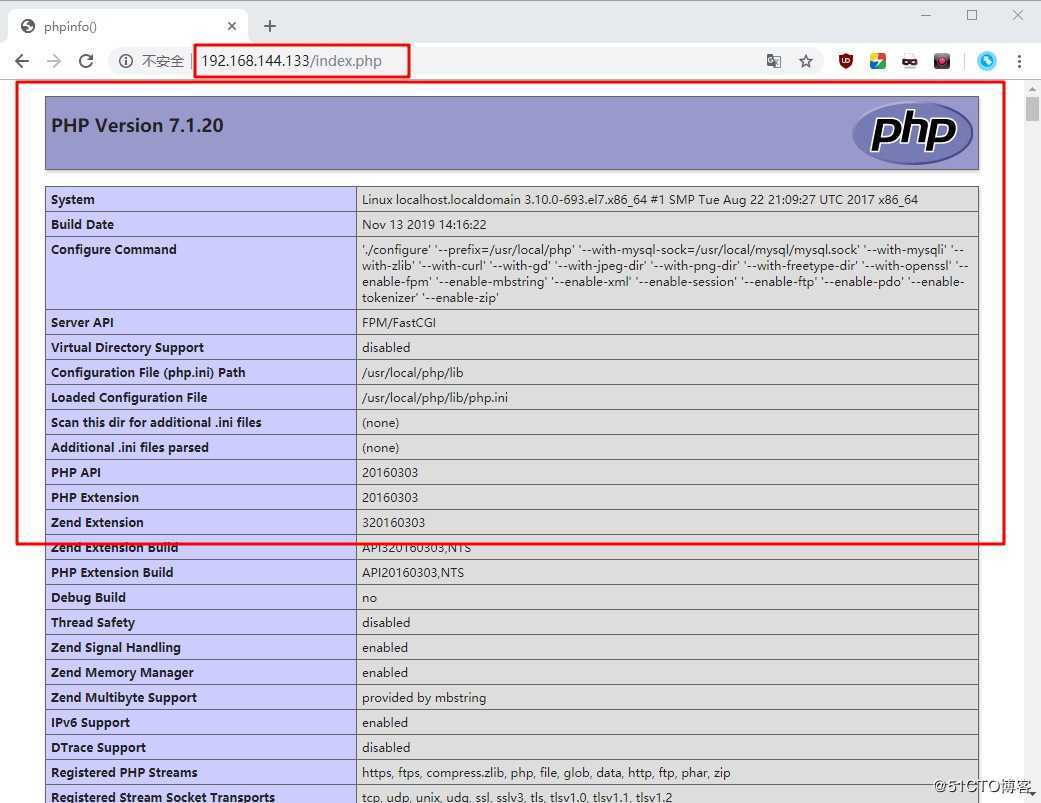Click /usr/local/php/lib/php.ini value
The image size is (1041, 803).
point(435,398)
